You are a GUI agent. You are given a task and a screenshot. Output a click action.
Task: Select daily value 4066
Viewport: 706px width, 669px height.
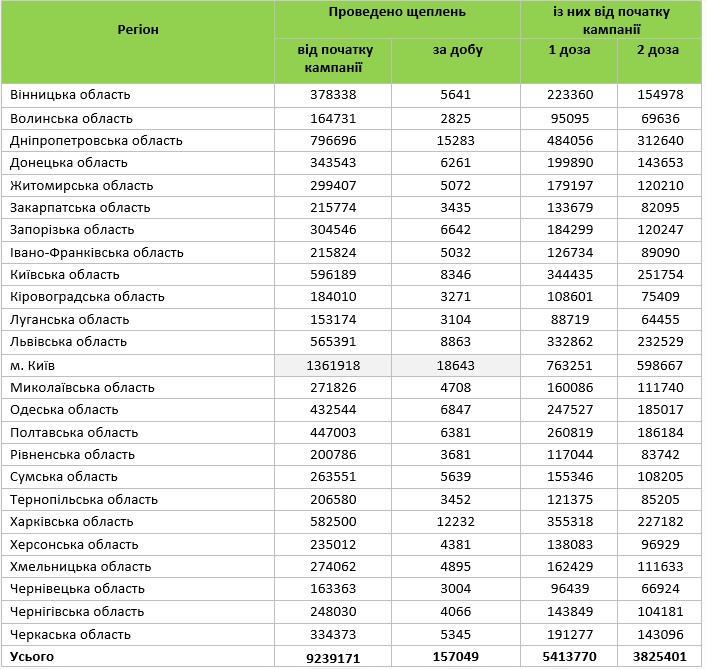click(x=456, y=612)
